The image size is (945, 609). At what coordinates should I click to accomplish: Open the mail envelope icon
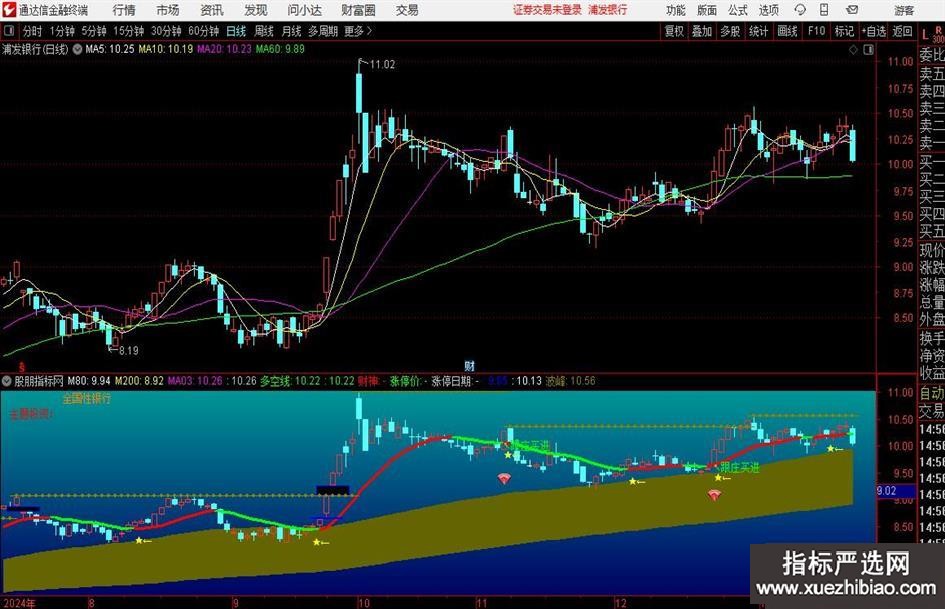(x=852, y=10)
